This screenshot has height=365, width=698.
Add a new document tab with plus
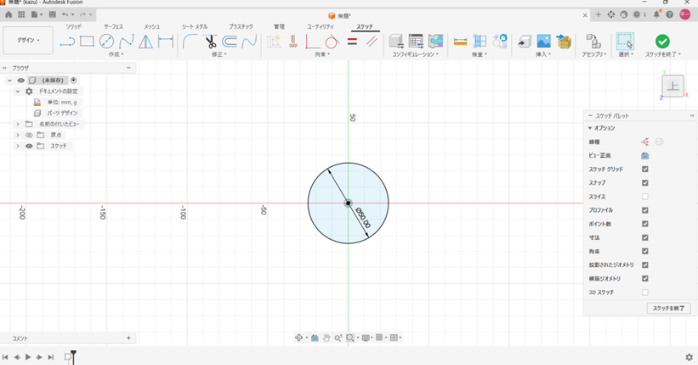tap(598, 15)
